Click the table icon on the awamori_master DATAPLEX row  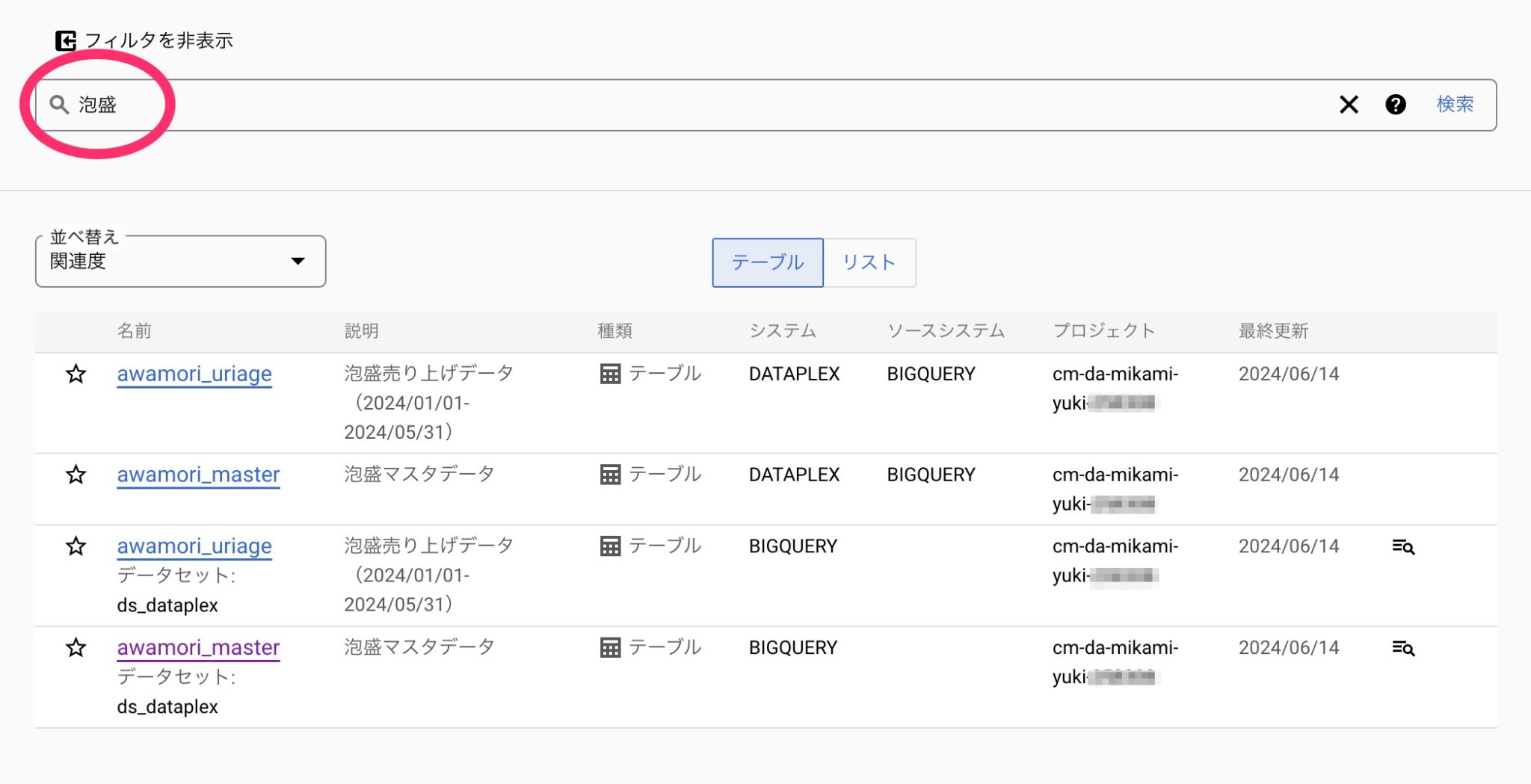(610, 474)
